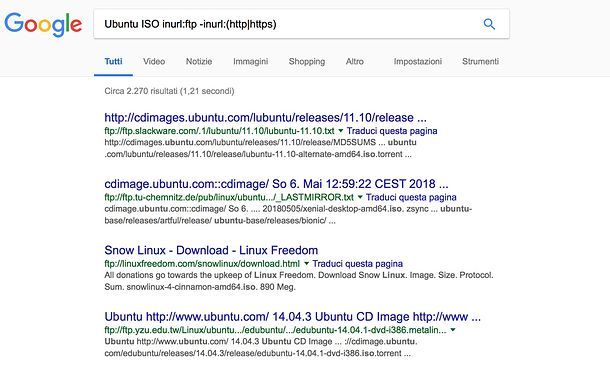Open the cdimage.ubuntu.com CEST 2018 result

point(276,184)
